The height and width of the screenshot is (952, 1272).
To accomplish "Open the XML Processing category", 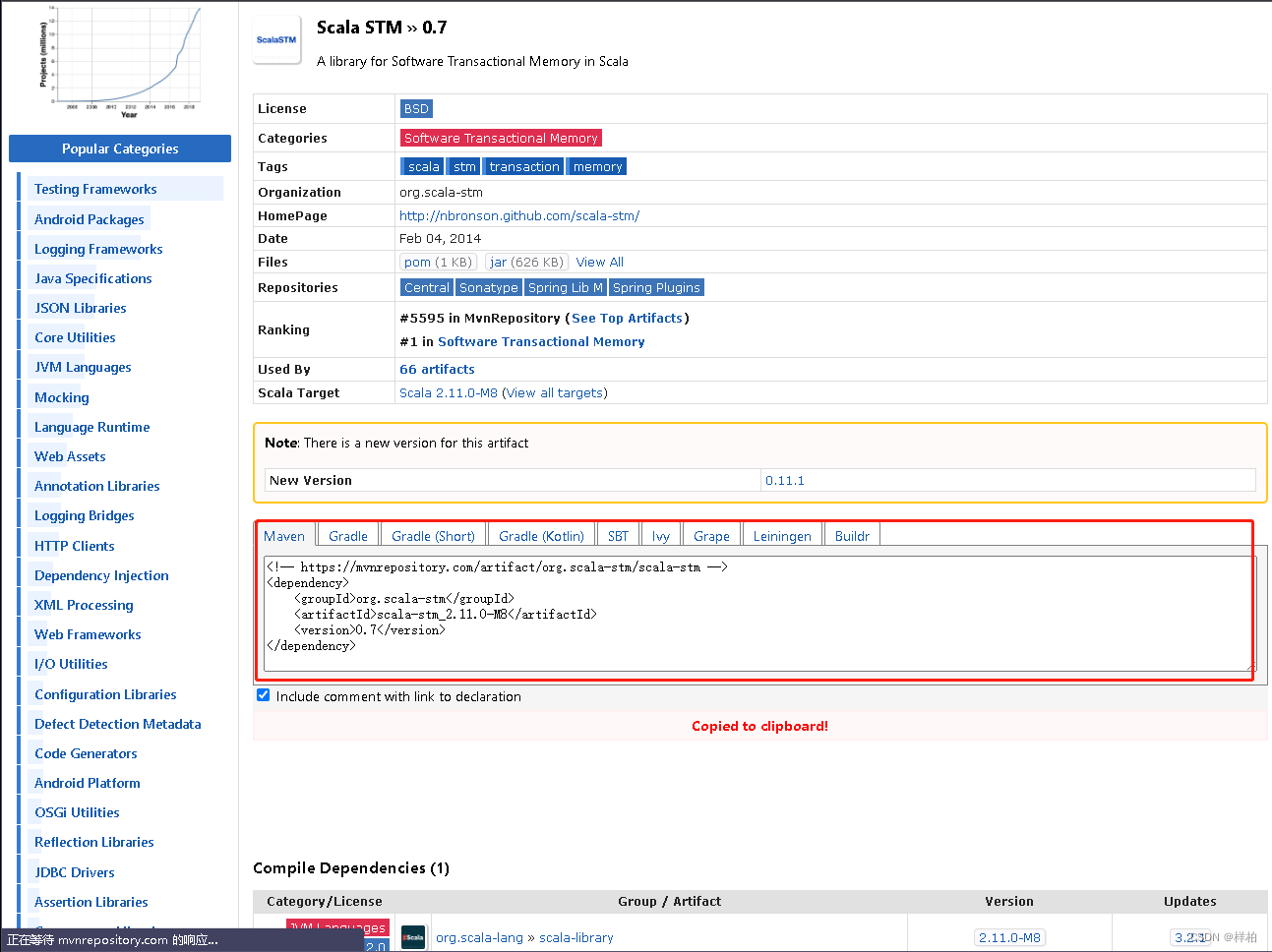I will 84,606.
